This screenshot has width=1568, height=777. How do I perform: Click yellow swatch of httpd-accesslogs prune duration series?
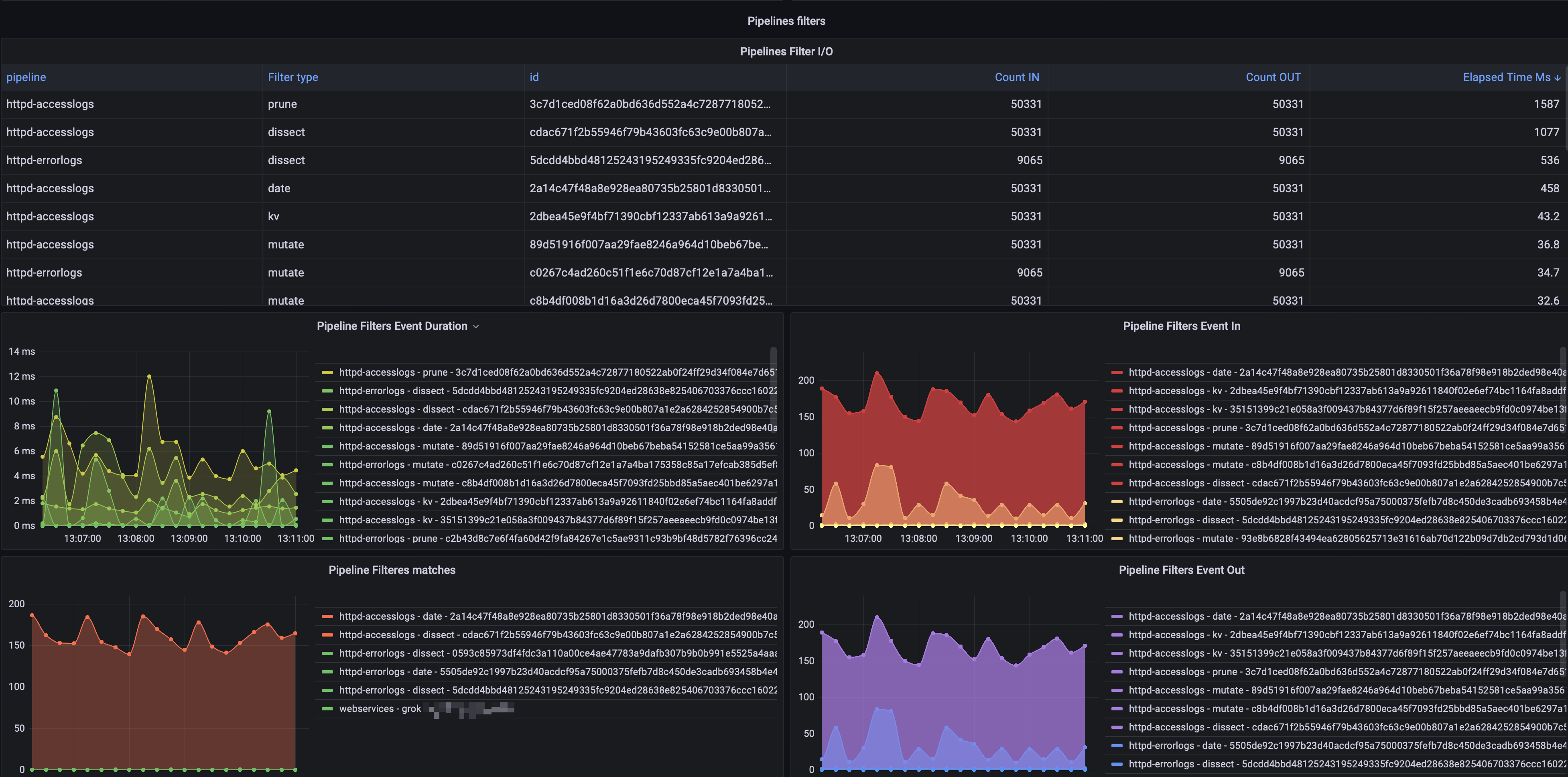click(x=327, y=372)
